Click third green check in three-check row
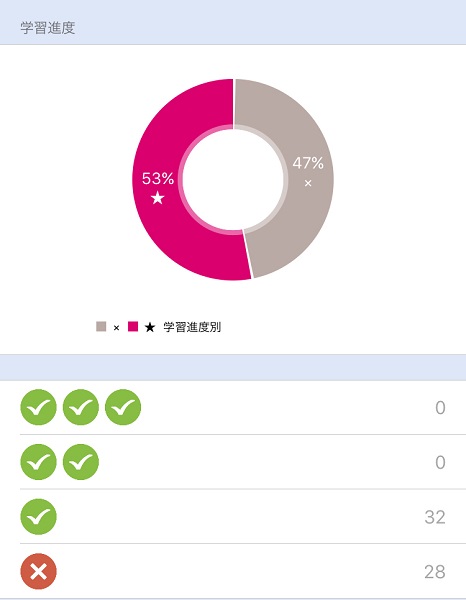466x600 pixels. pyautogui.click(x=123, y=407)
